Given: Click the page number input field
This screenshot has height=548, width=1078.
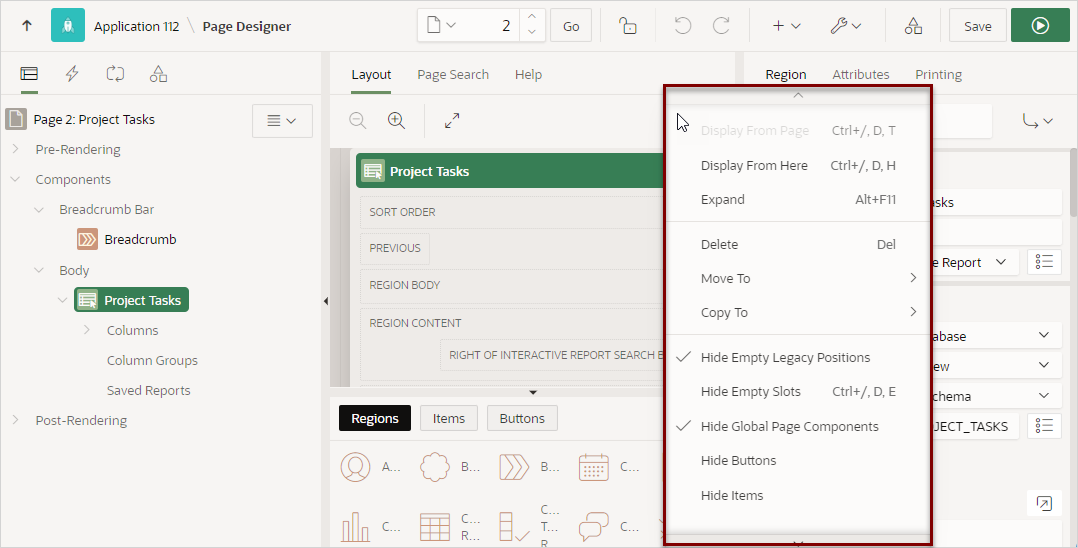Looking at the screenshot, I should click(x=491, y=25).
